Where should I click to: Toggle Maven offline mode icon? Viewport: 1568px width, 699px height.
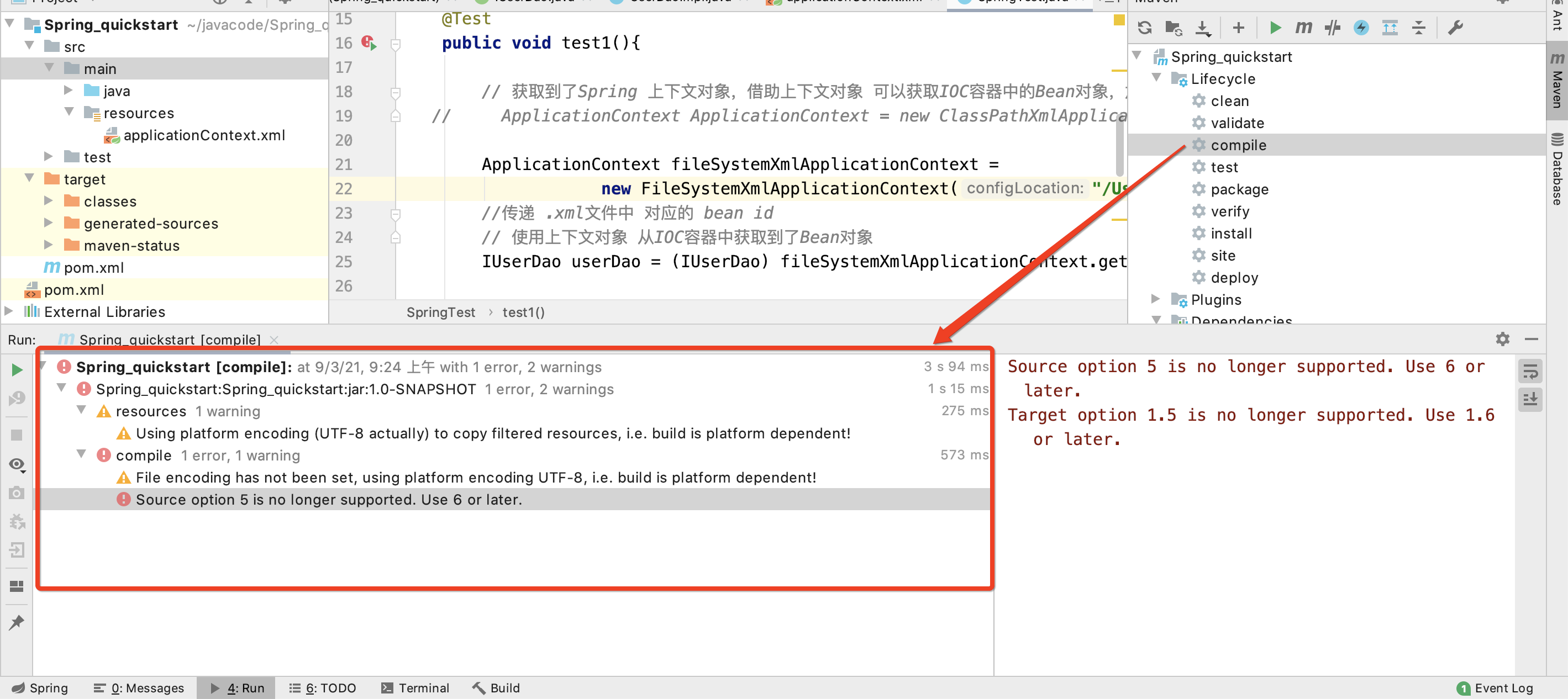tap(1333, 28)
